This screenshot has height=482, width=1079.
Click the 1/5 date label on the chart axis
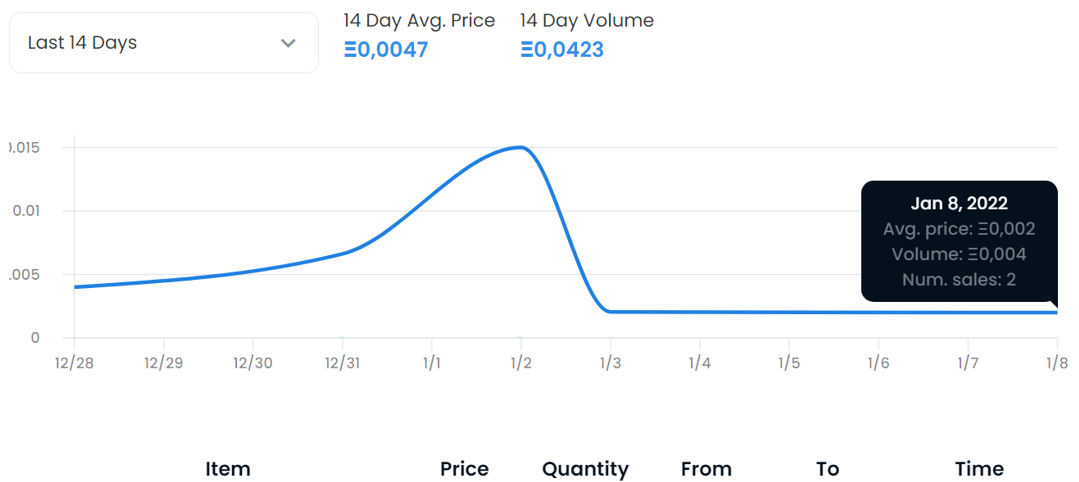pyautogui.click(x=788, y=361)
